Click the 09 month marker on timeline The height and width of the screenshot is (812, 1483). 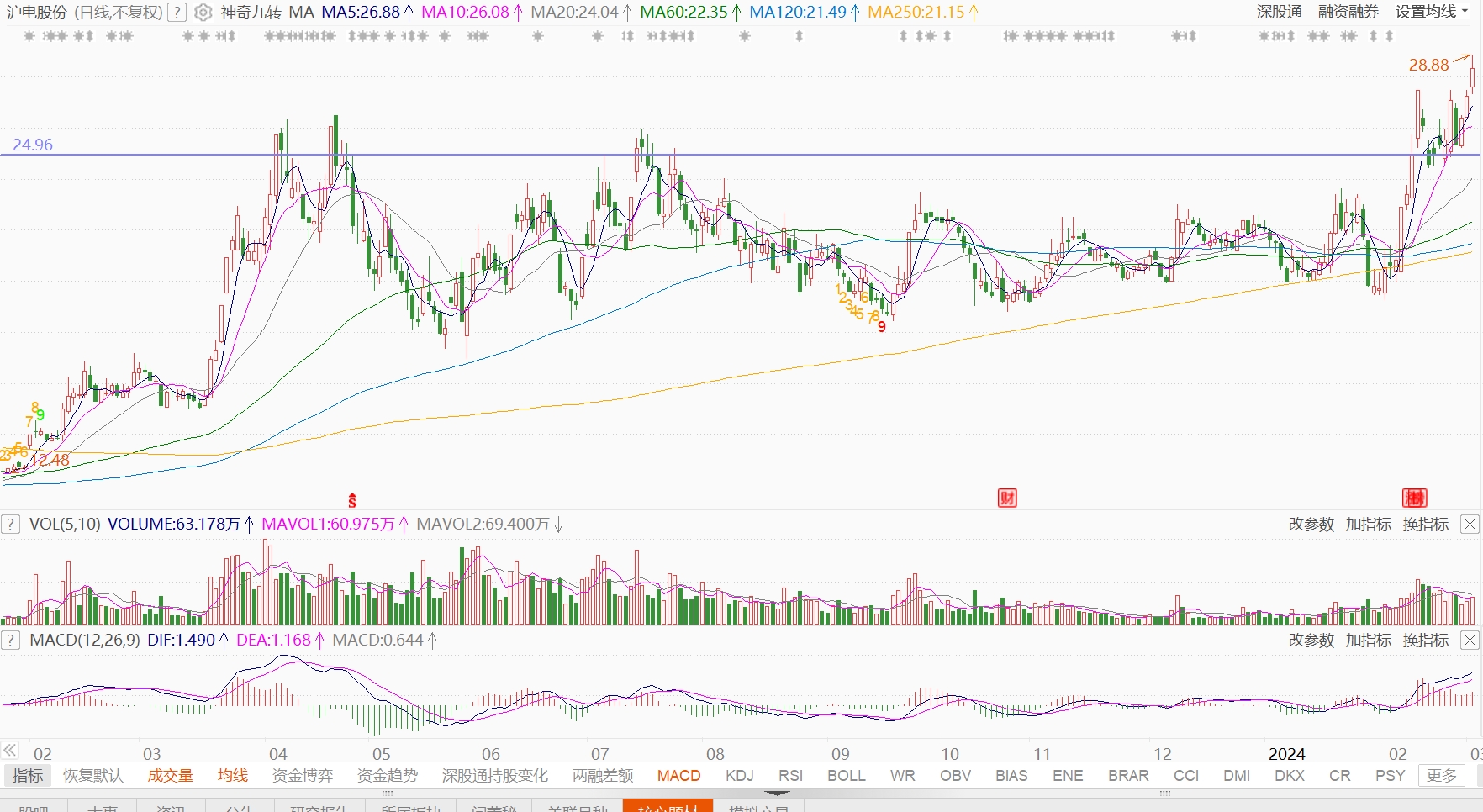pyautogui.click(x=841, y=754)
